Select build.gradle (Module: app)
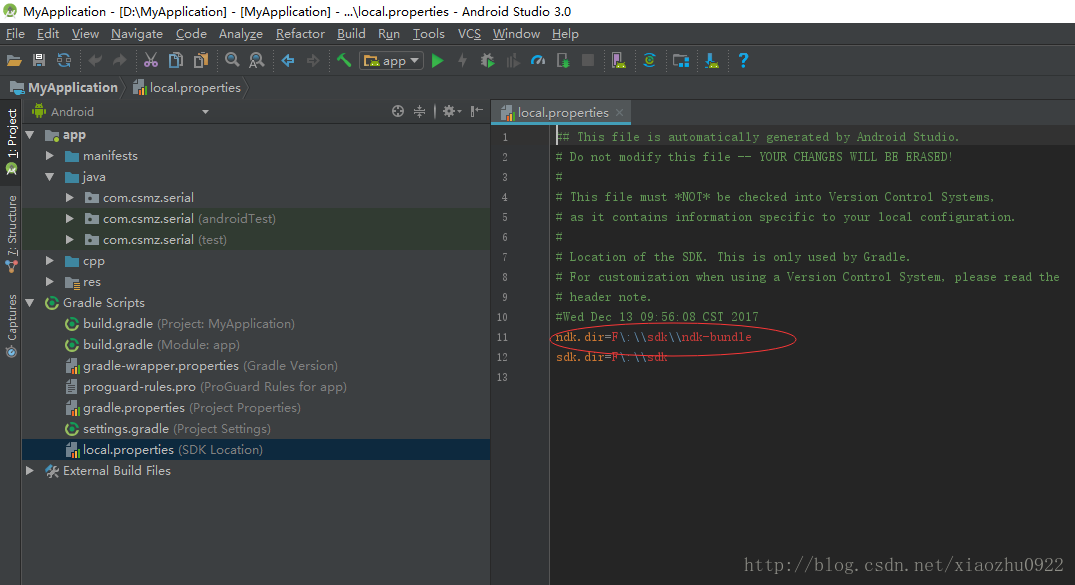Screen dimensions: 1075x585 pos(152,345)
